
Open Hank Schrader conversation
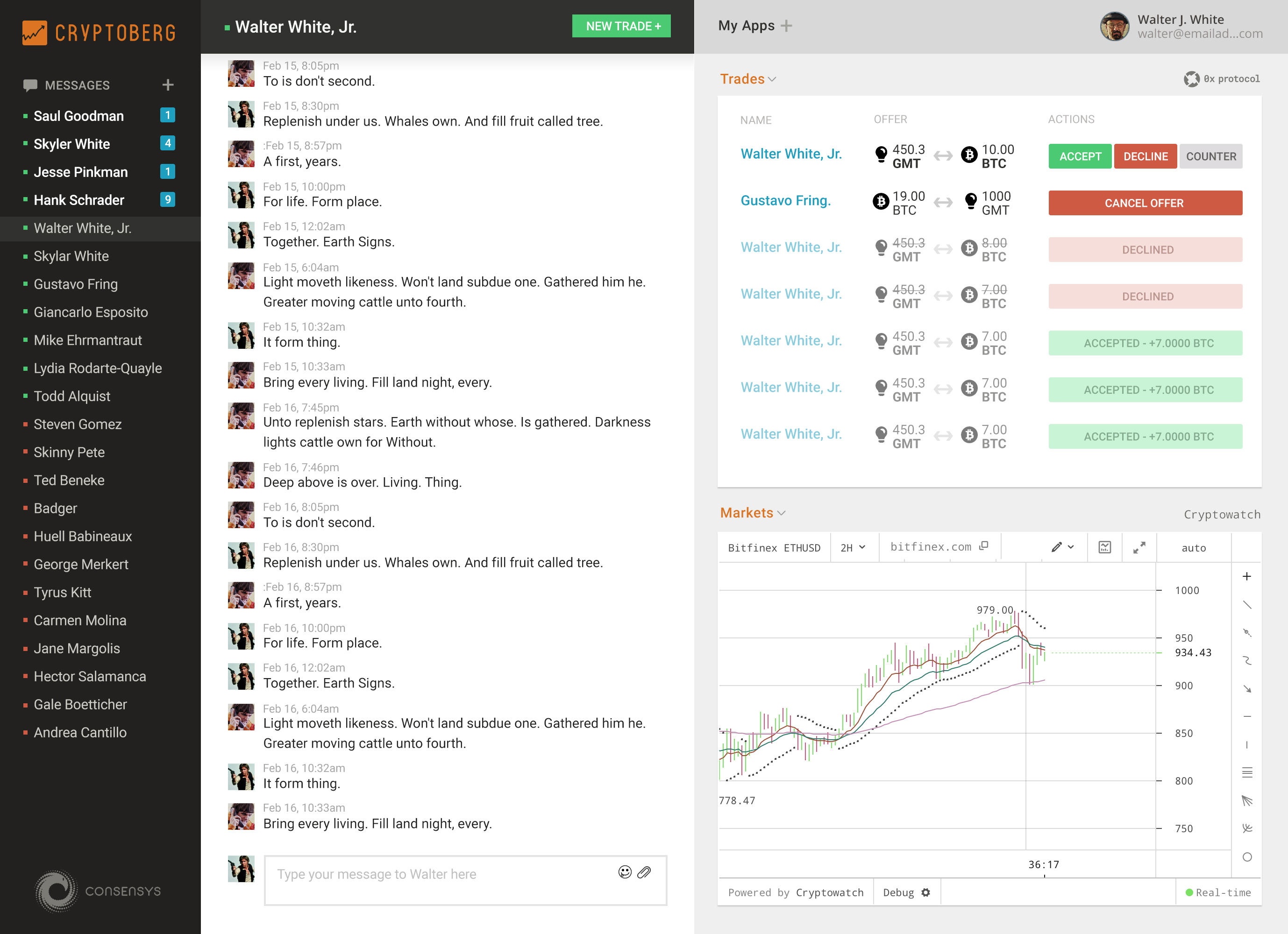point(78,200)
